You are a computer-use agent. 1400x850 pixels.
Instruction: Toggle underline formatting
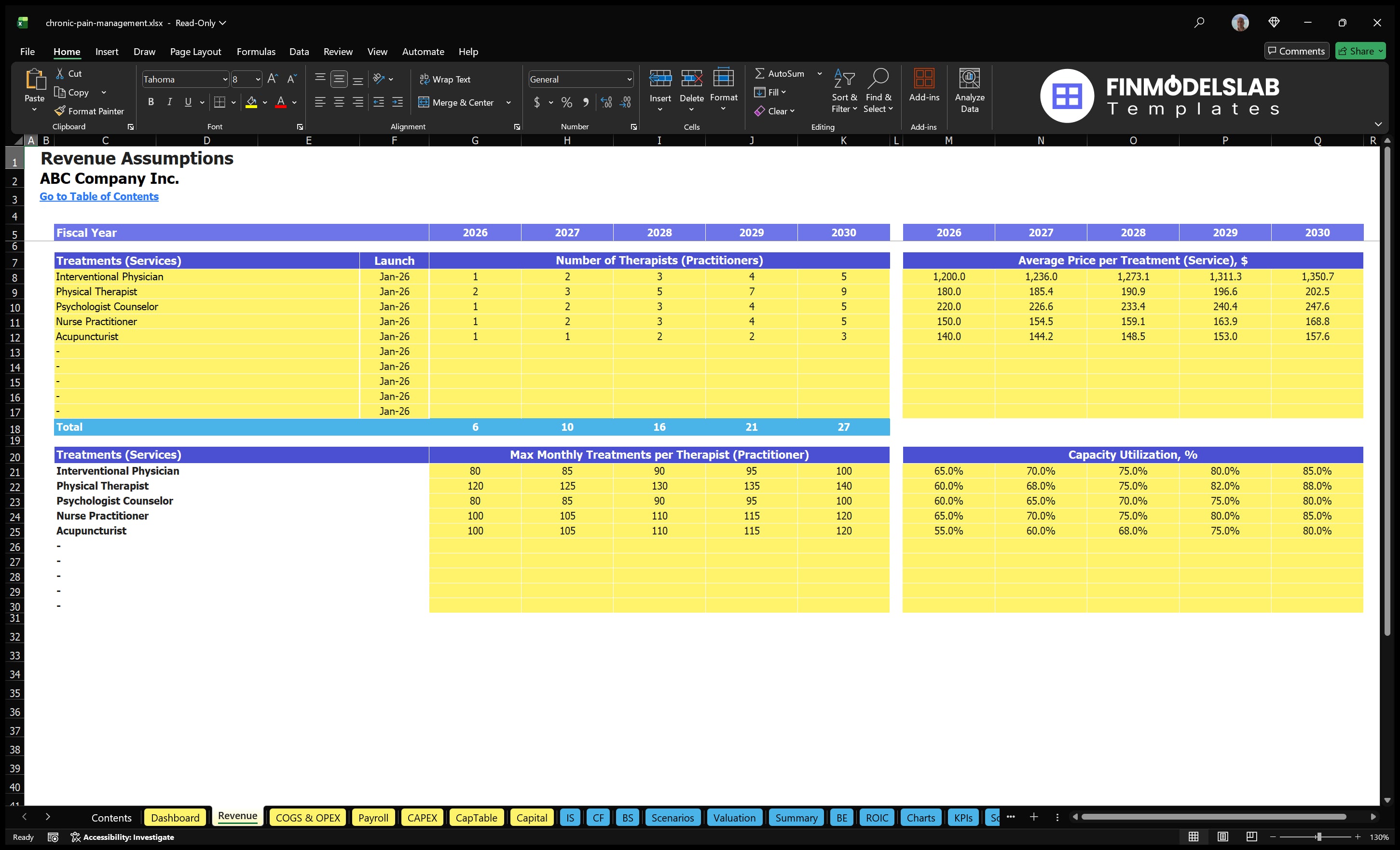point(188,102)
